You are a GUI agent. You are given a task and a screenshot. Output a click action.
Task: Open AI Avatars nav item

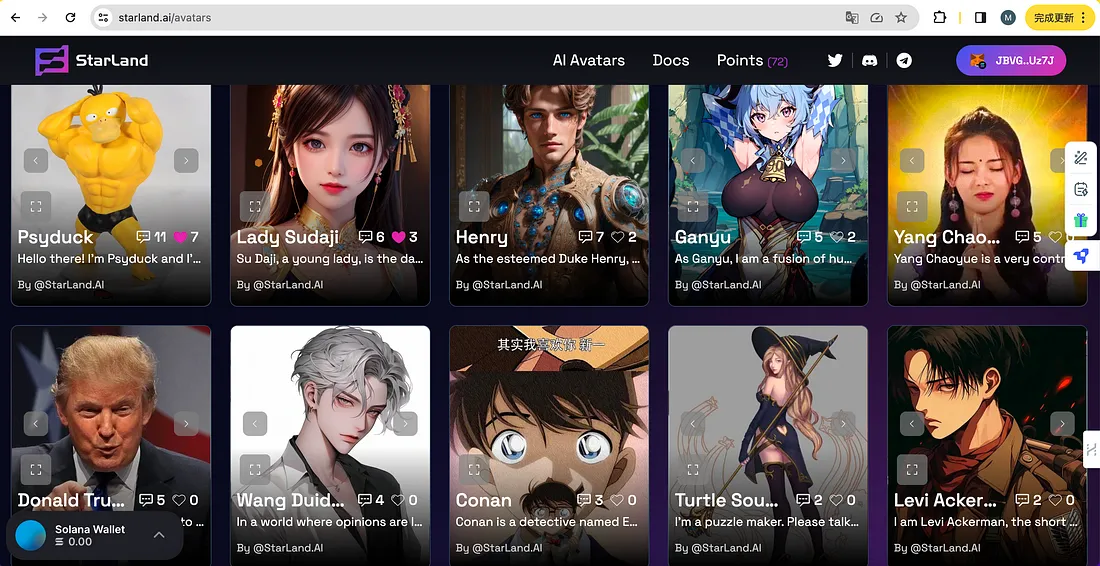(x=589, y=60)
